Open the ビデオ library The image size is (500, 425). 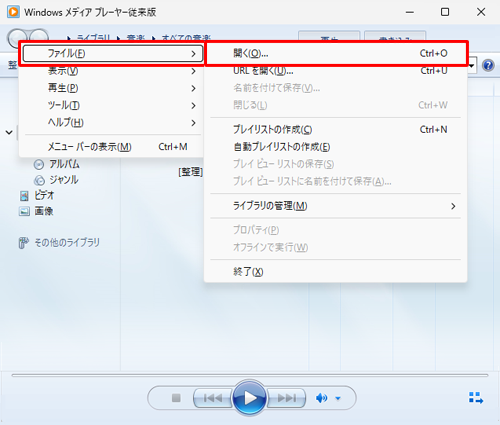pyautogui.click(x=44, y=195)
